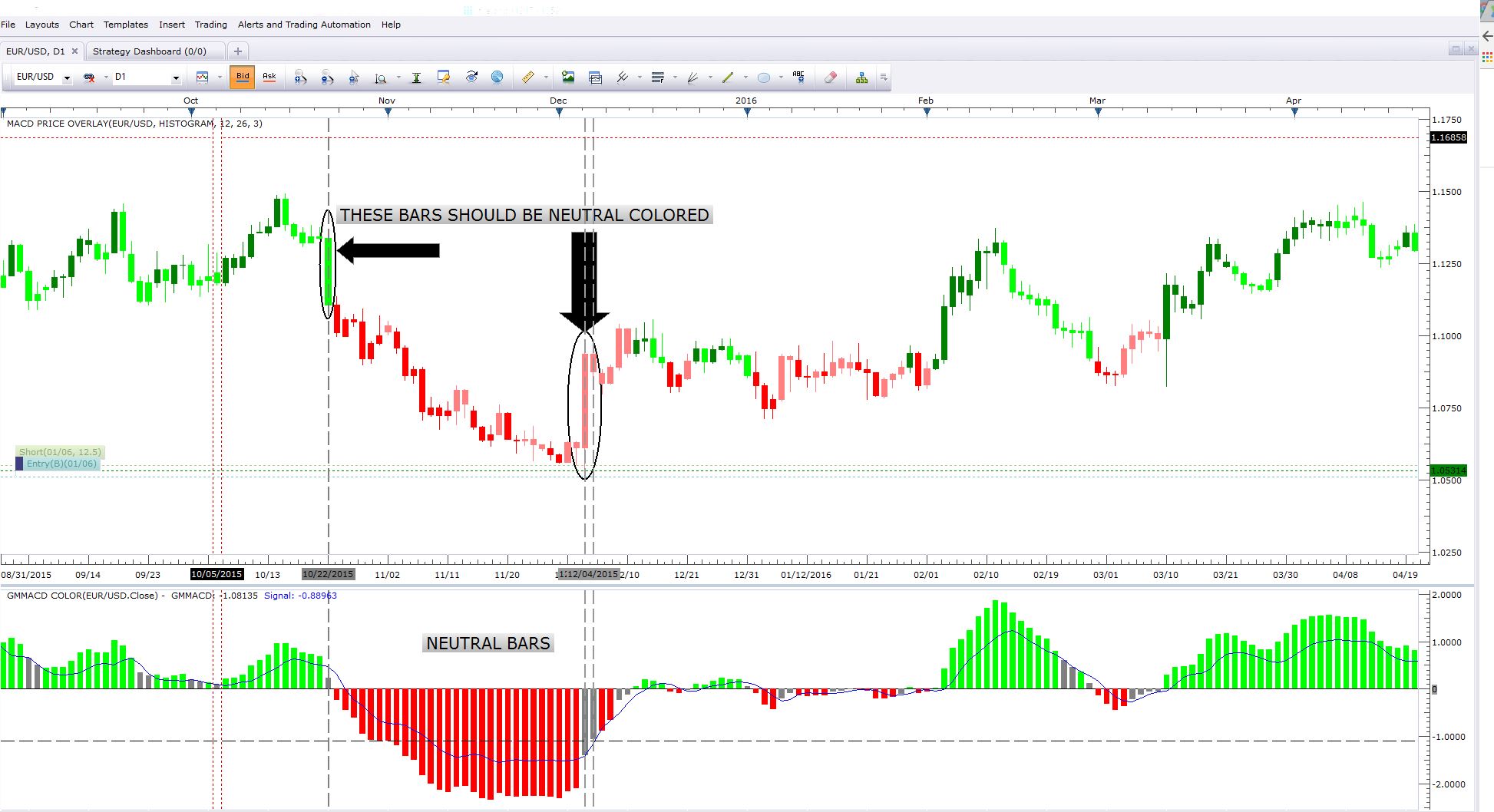Select the Fibonacci levels tool
1494x812 pixels.
coord(657,77)
